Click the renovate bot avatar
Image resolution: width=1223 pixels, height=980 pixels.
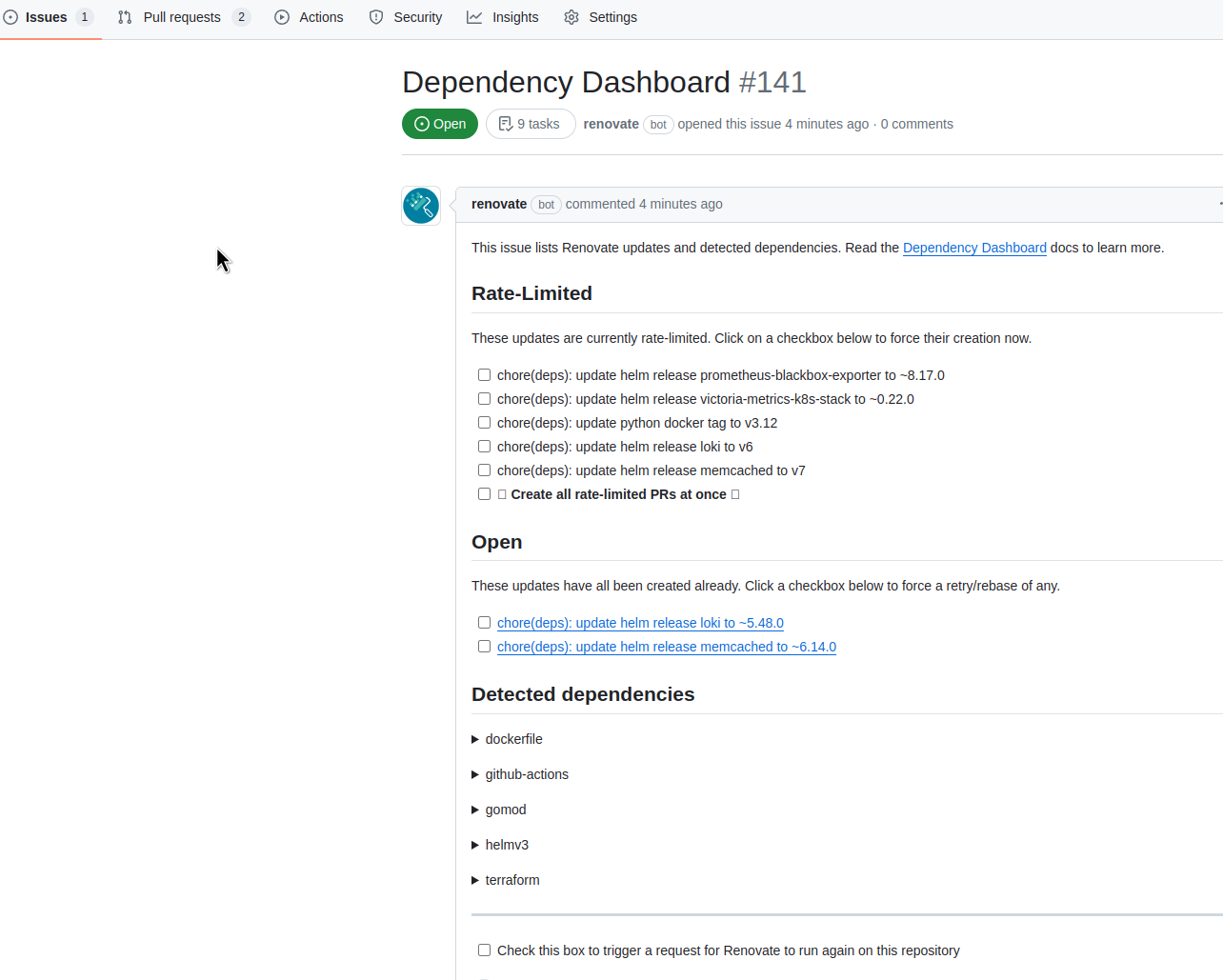(x=420, y=205)
